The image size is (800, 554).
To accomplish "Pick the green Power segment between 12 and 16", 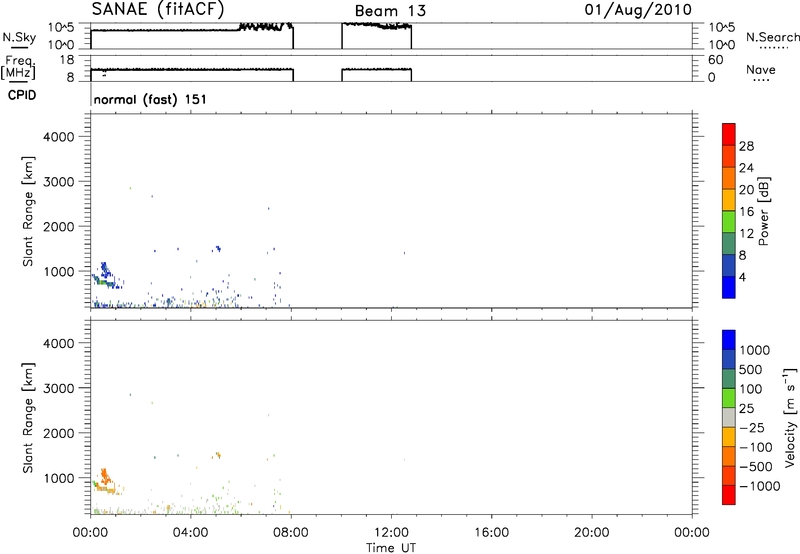I will tap(729, 221).
